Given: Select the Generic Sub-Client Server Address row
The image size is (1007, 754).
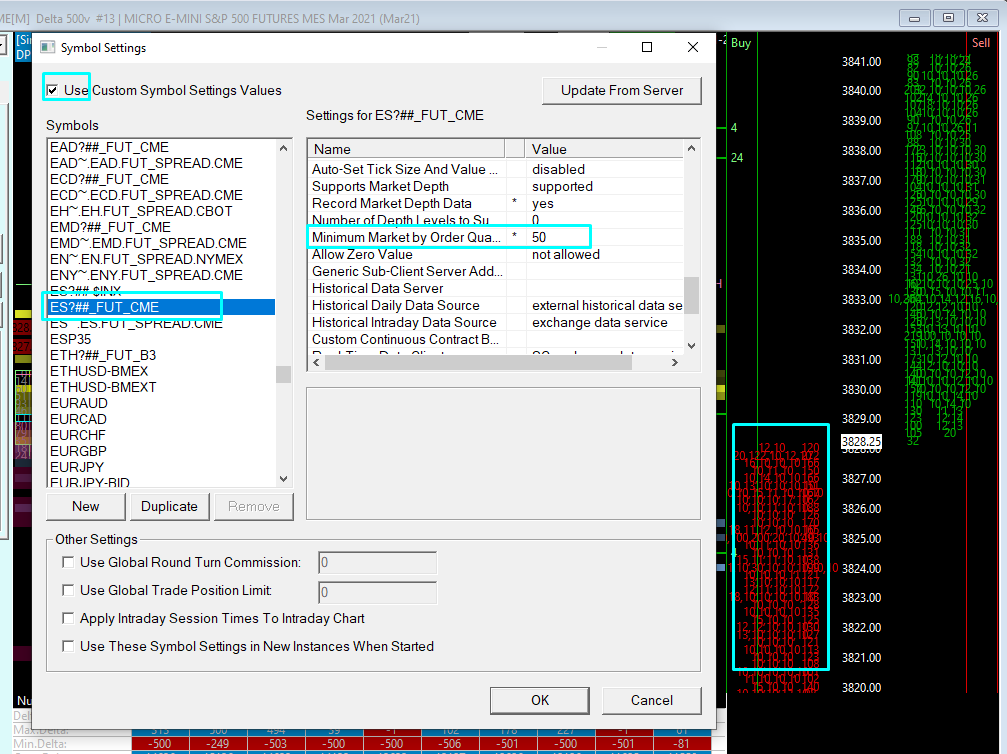Looking at the screenshot, I should tap(496, 272).
